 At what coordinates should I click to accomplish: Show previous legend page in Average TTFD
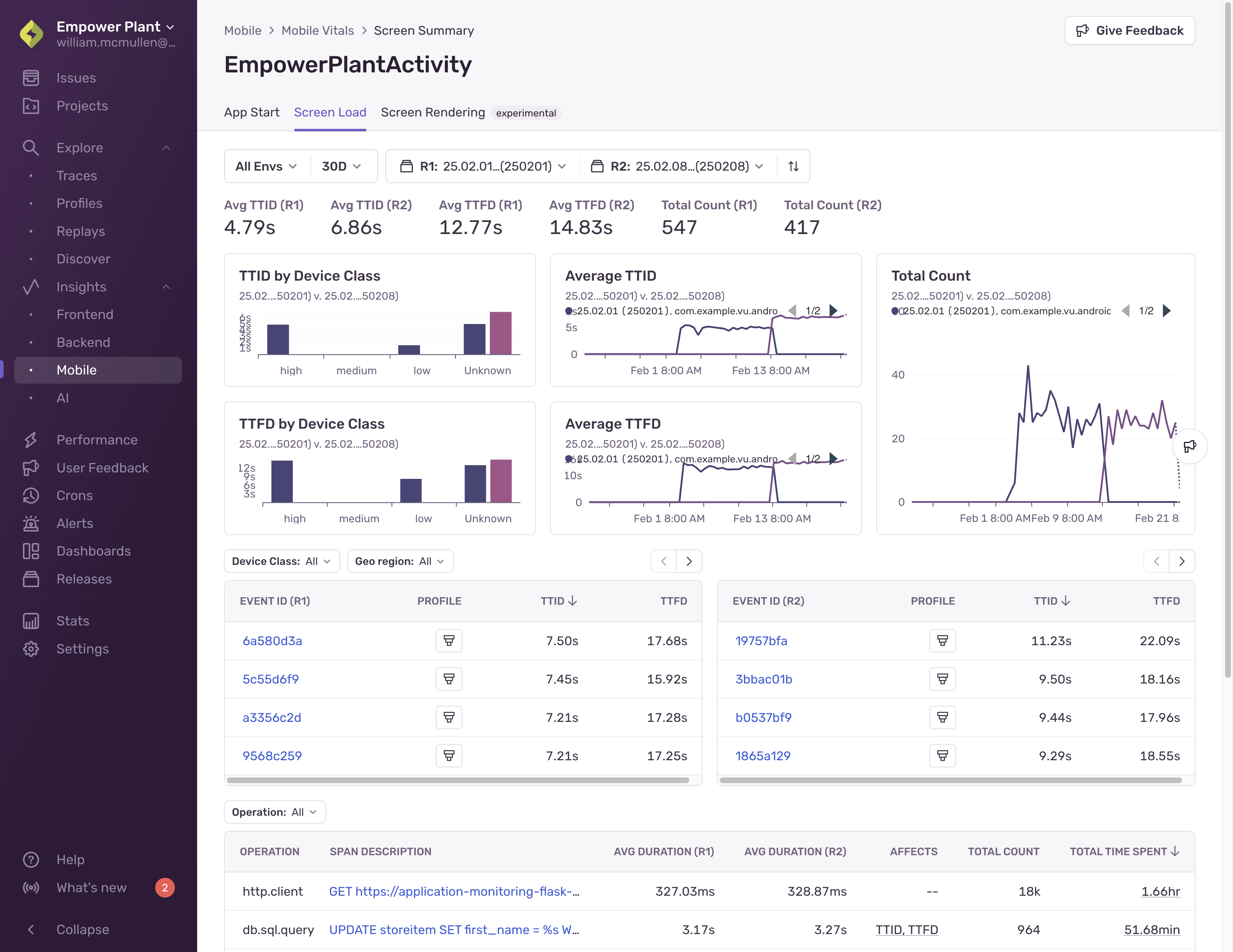[x=792, y=458]
